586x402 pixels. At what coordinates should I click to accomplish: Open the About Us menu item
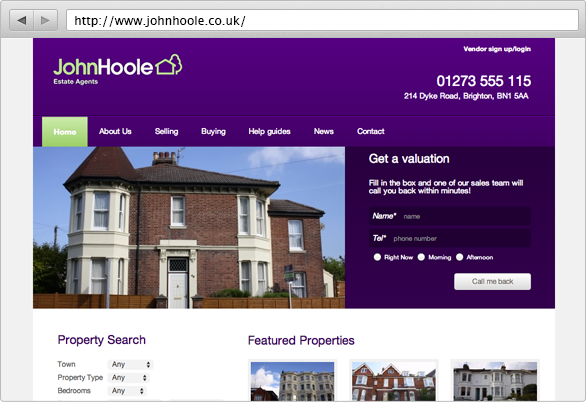pyautogui.click(x=115, y=132)
